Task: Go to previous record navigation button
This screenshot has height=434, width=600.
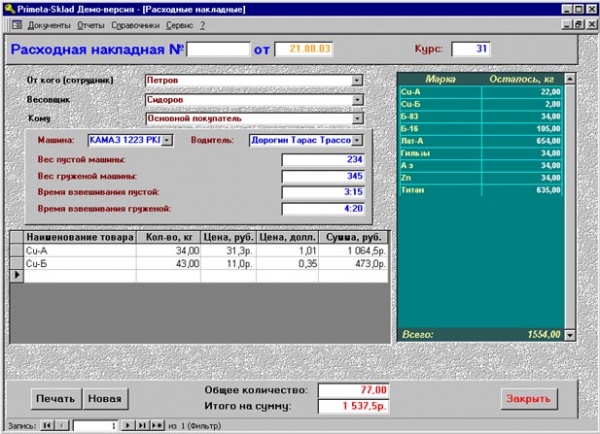Action: click(62, 425)
